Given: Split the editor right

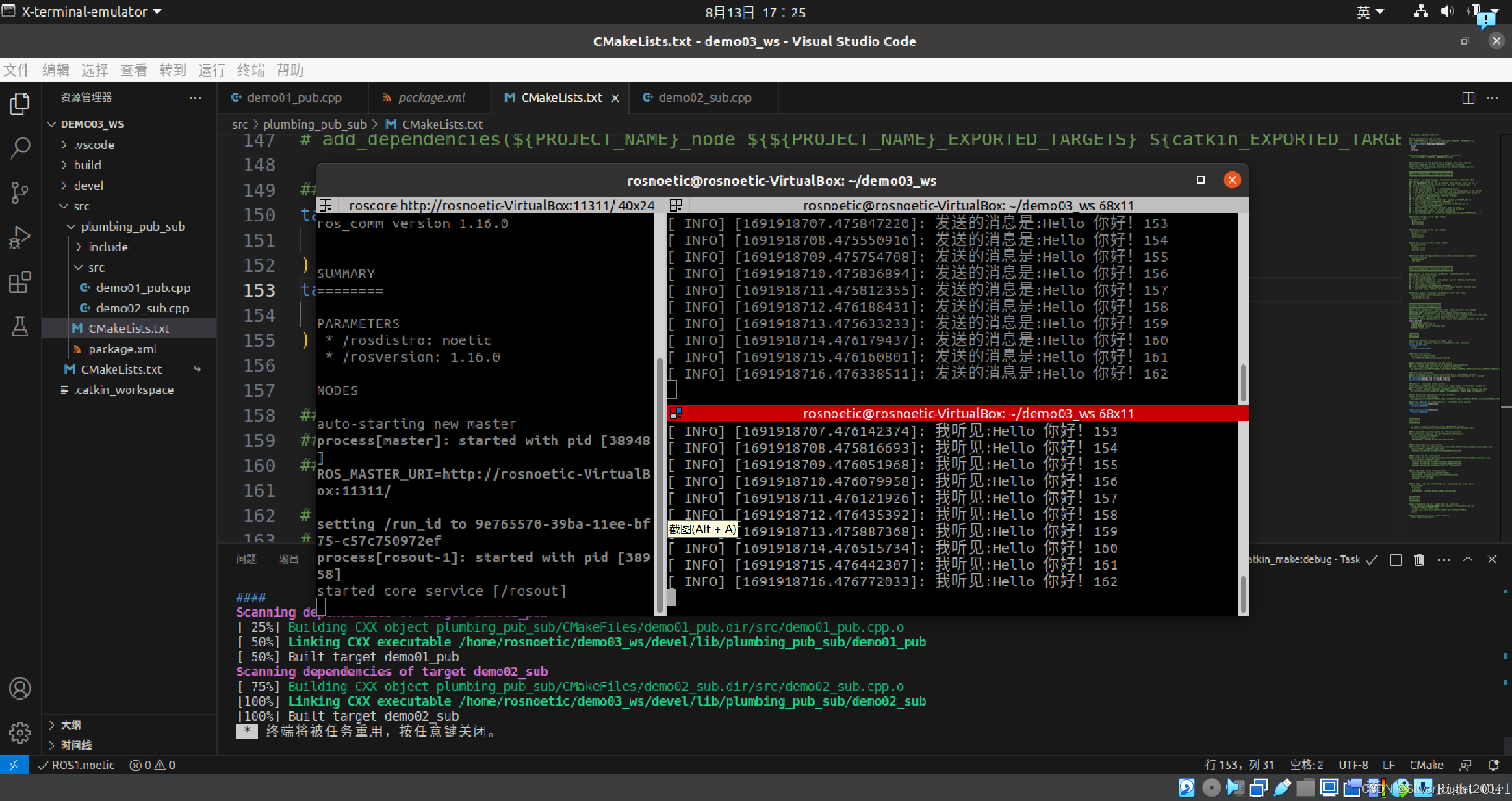Looking at the screenshot, I should [x=1468, y=98].
